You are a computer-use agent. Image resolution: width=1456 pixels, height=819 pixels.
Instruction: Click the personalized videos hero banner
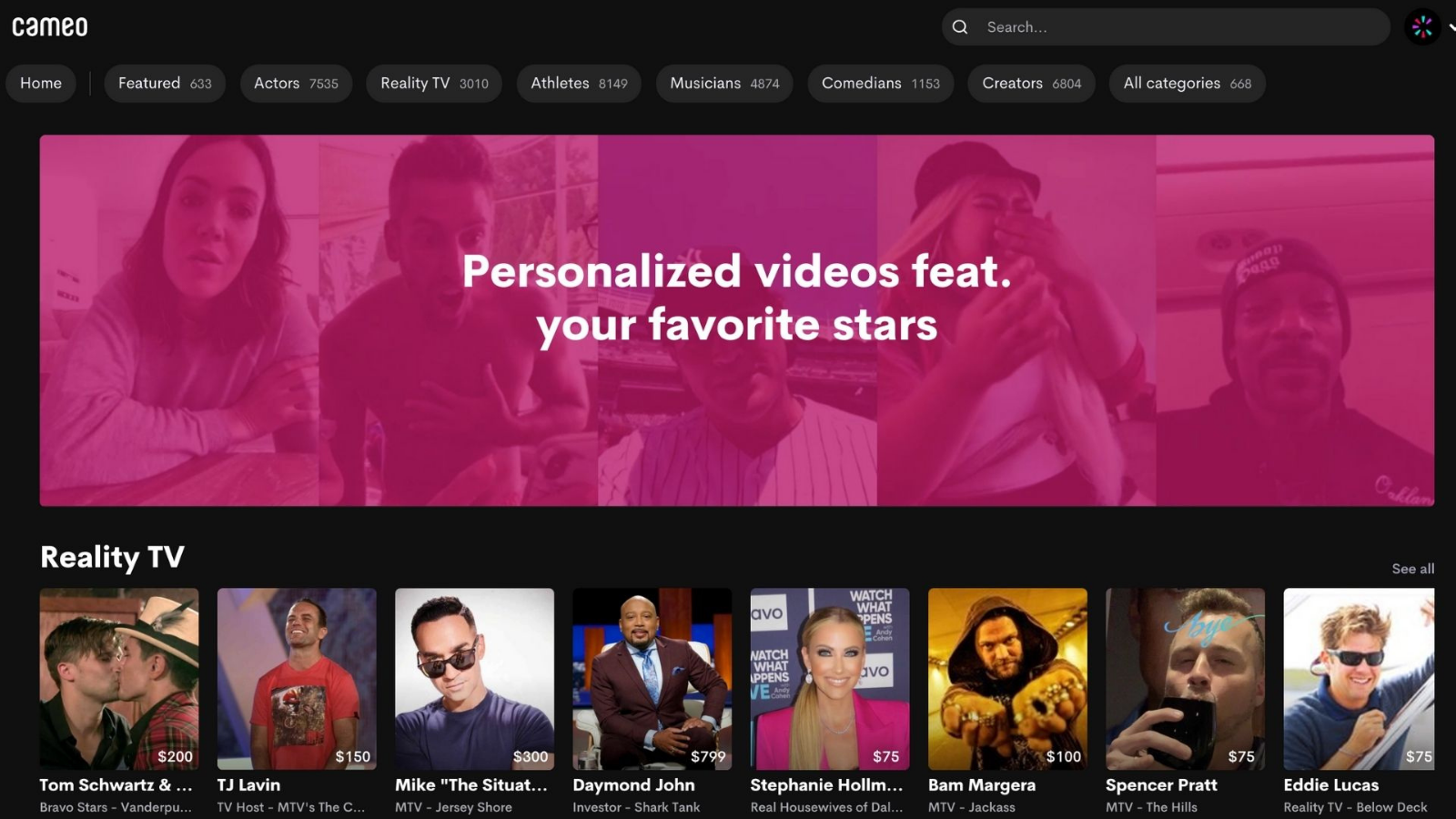736,320
